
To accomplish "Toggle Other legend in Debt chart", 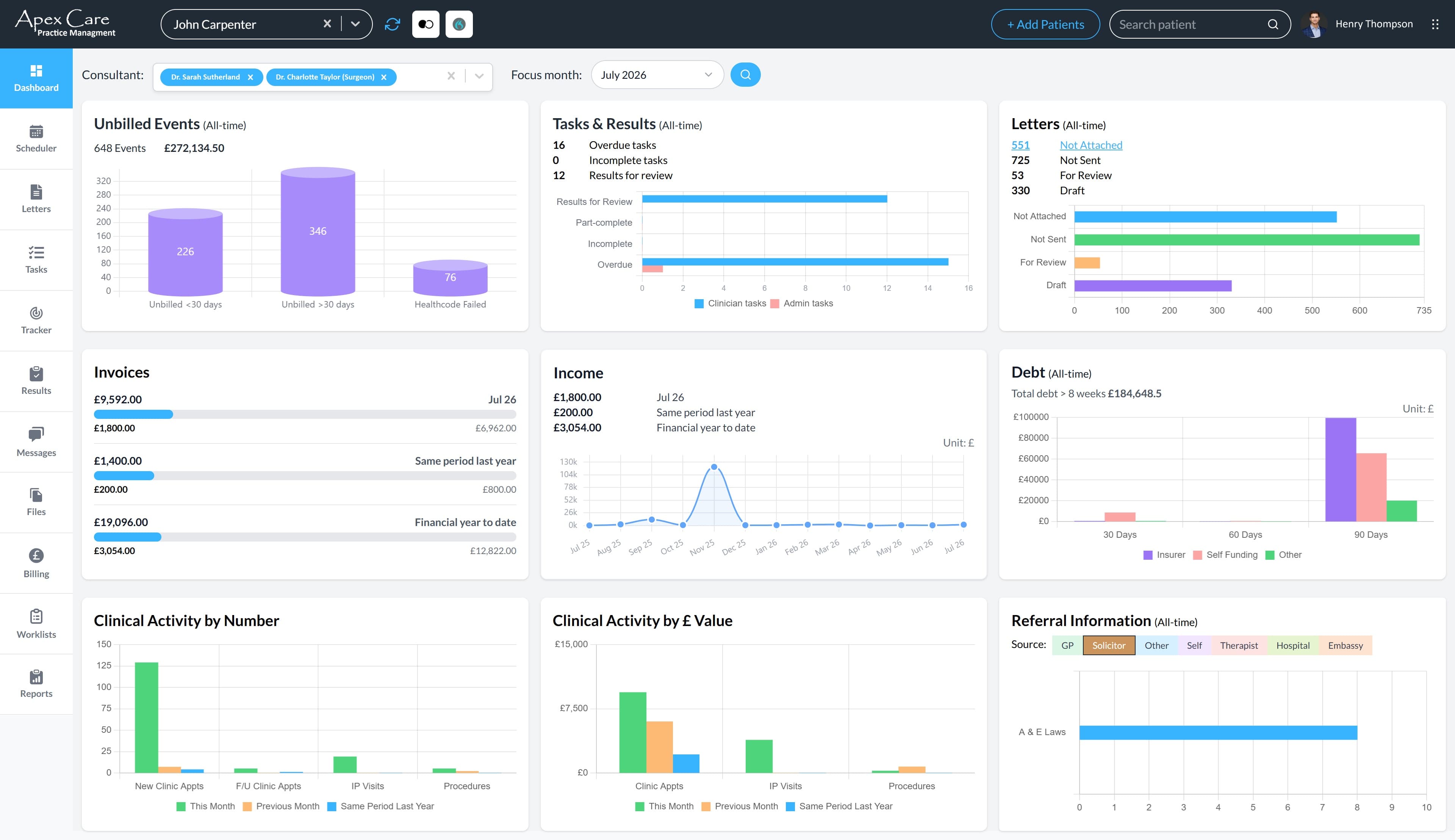I will coord(1283,555).
